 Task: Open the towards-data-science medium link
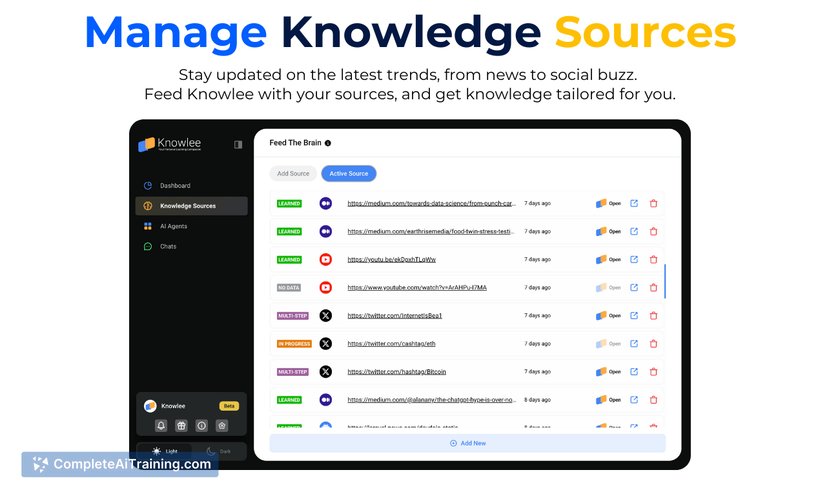tap(431, 203)
